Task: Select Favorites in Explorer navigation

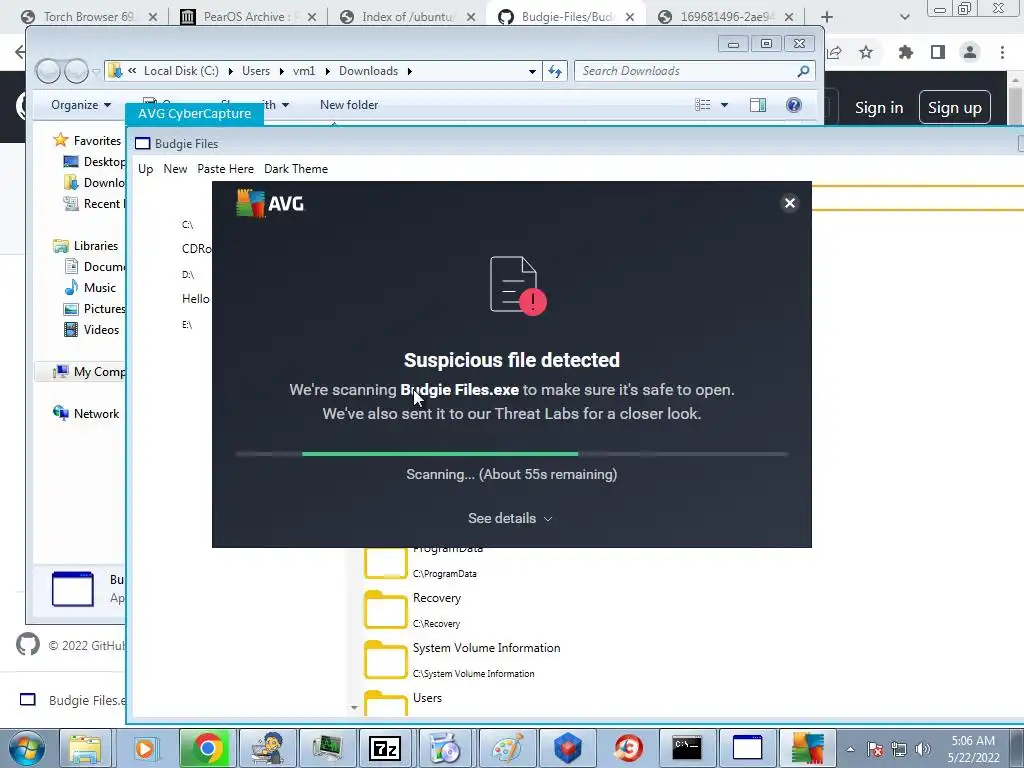Action: [x=97, y=141]
